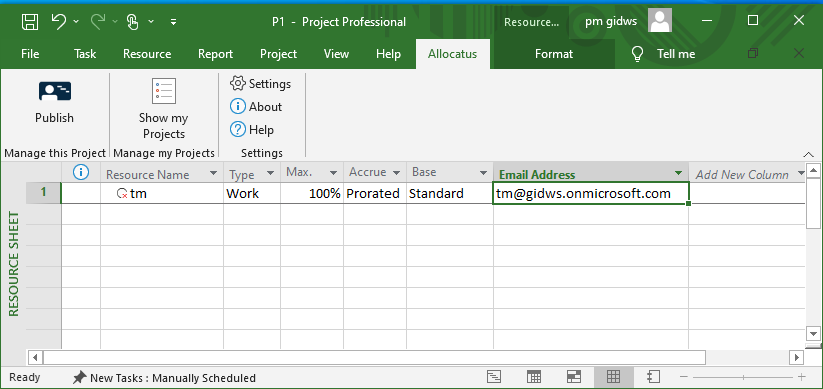Click the horizontal scrollbar left arrow
823x389 pixels.
[x=35, y=358]
